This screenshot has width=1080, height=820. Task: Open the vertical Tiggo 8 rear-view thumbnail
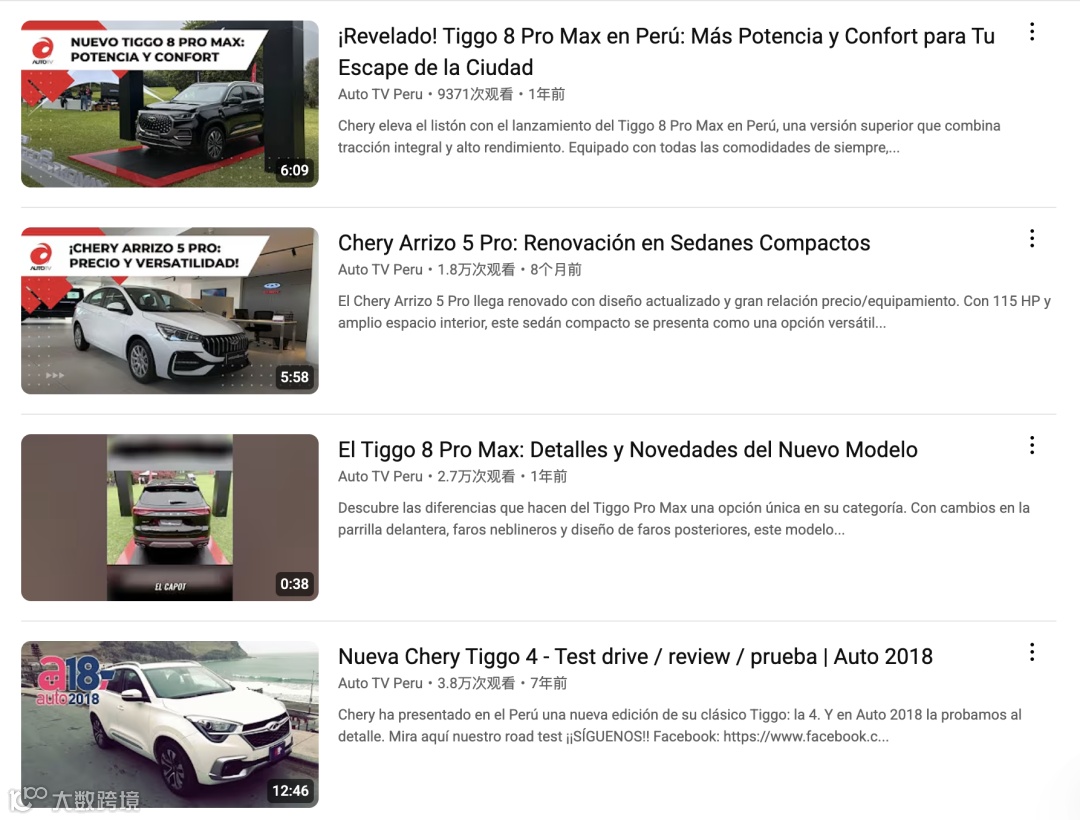click(x=169, y=517)
